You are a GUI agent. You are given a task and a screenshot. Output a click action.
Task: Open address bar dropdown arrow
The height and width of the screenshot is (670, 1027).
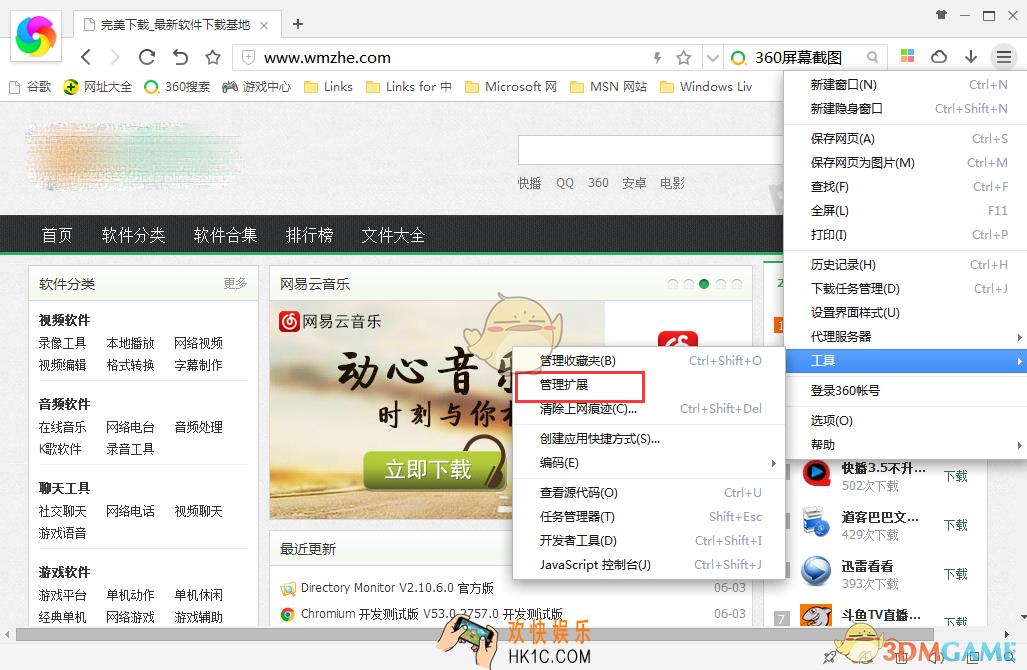pyautogui.click(x=713, y=58)
